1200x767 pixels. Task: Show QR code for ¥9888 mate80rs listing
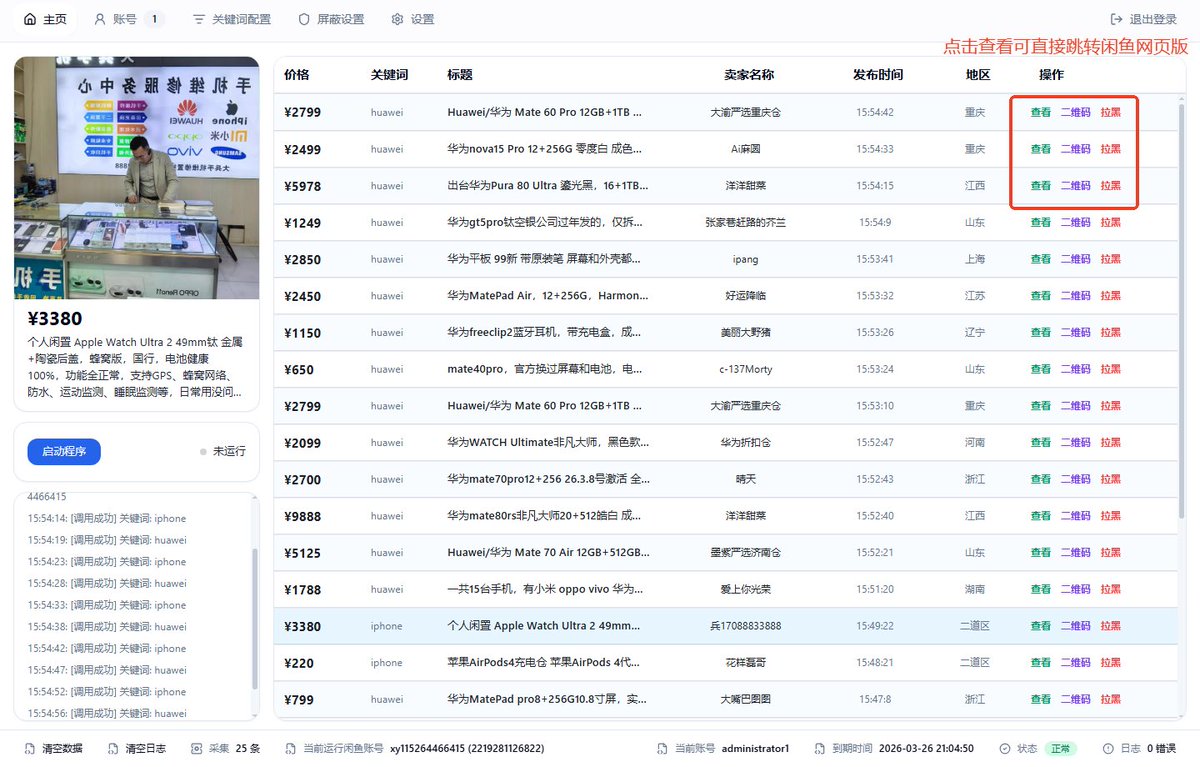(x=1076, y=515)
